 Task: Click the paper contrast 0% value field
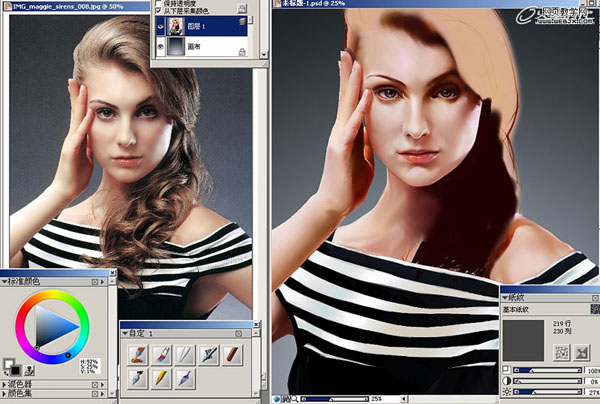592,381
